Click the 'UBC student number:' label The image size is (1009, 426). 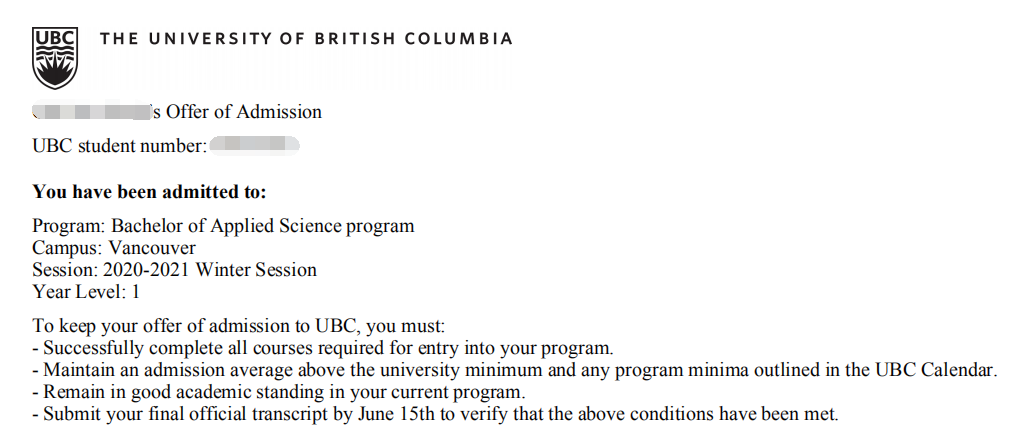[x=120, y=146]
